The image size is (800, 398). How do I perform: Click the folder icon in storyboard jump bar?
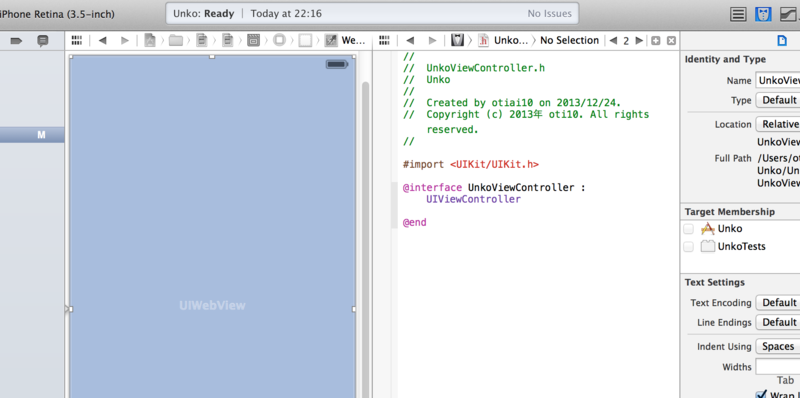[176, 40]
